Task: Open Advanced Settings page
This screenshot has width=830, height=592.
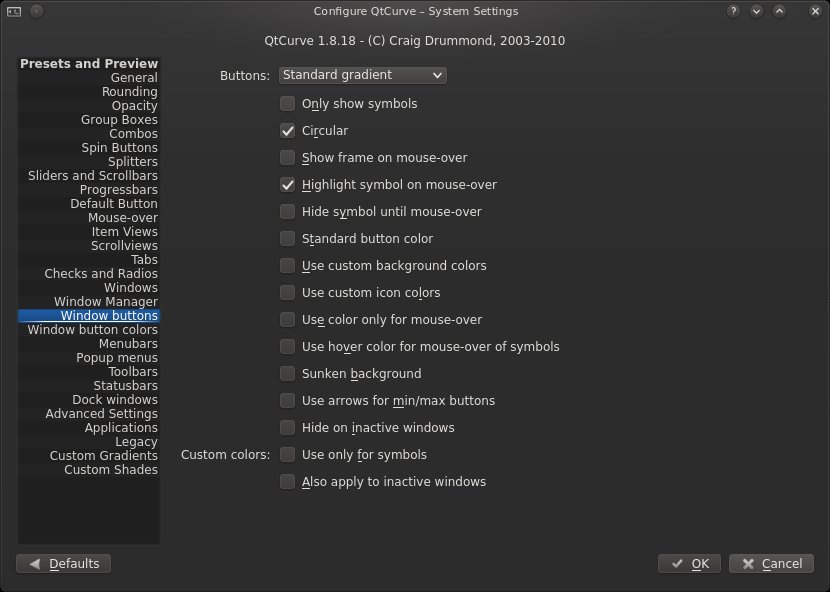Action: pos(89,414)
